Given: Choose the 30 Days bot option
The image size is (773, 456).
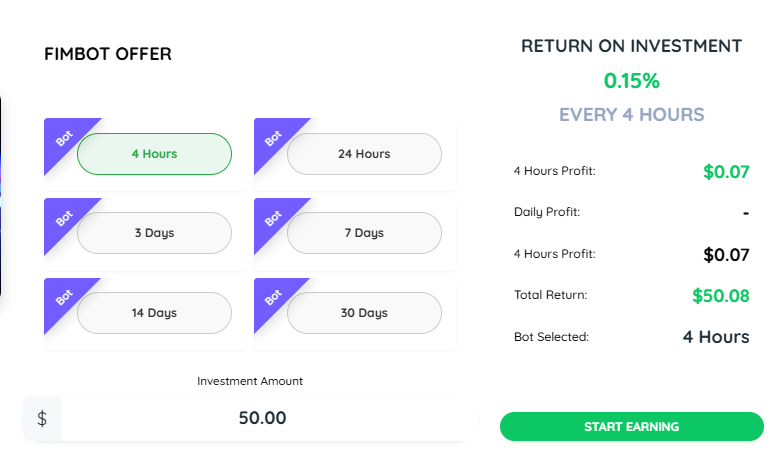Looking at the screenshot, I should pos(364,313).
